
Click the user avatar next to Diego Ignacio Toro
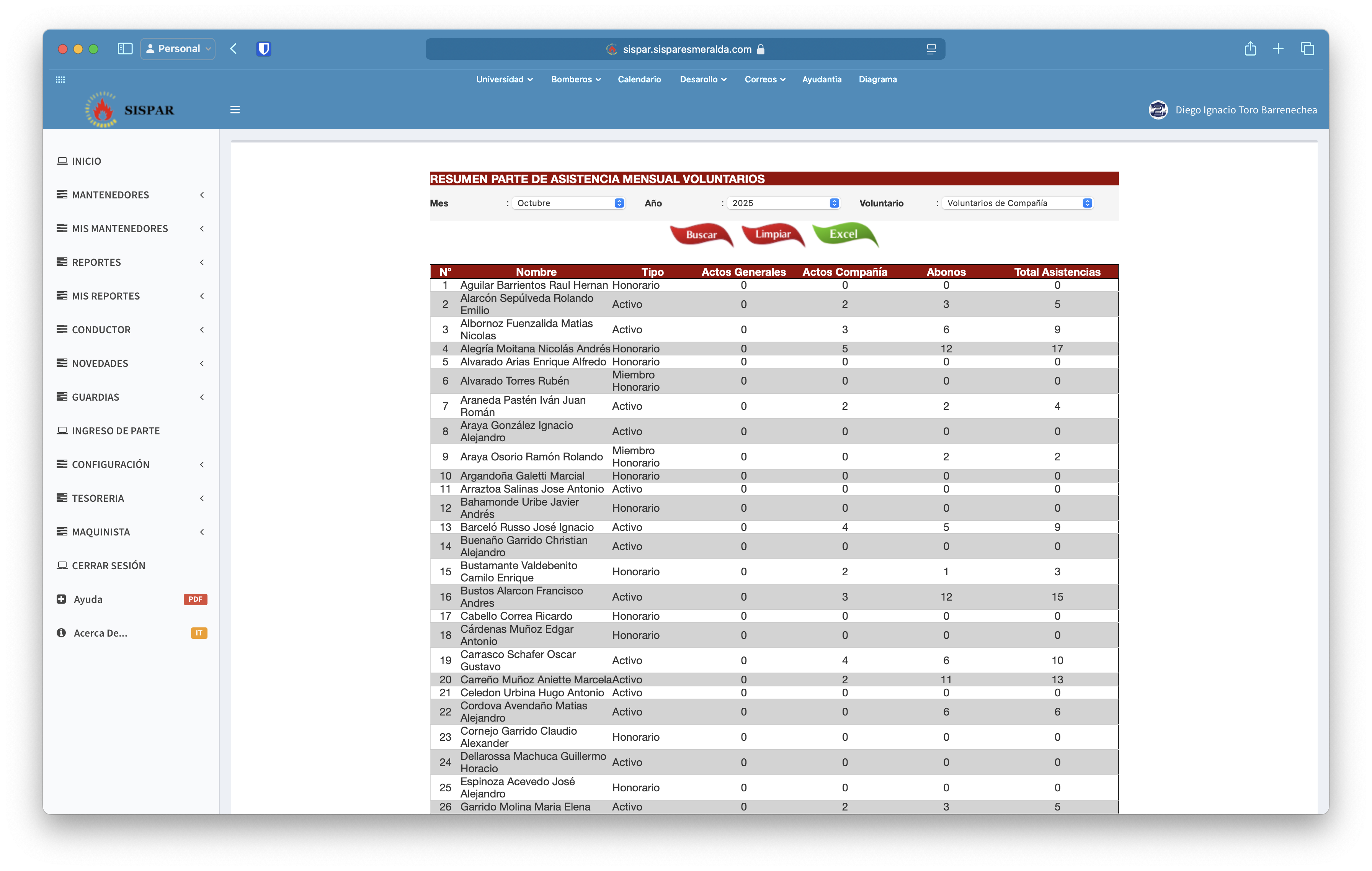(1158, 110)
